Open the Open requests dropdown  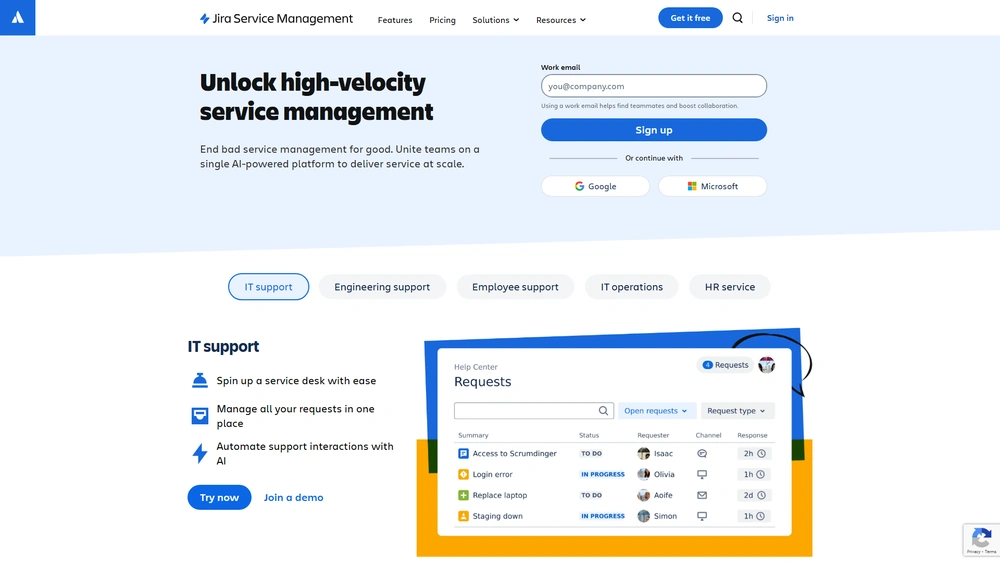(656, 411)
